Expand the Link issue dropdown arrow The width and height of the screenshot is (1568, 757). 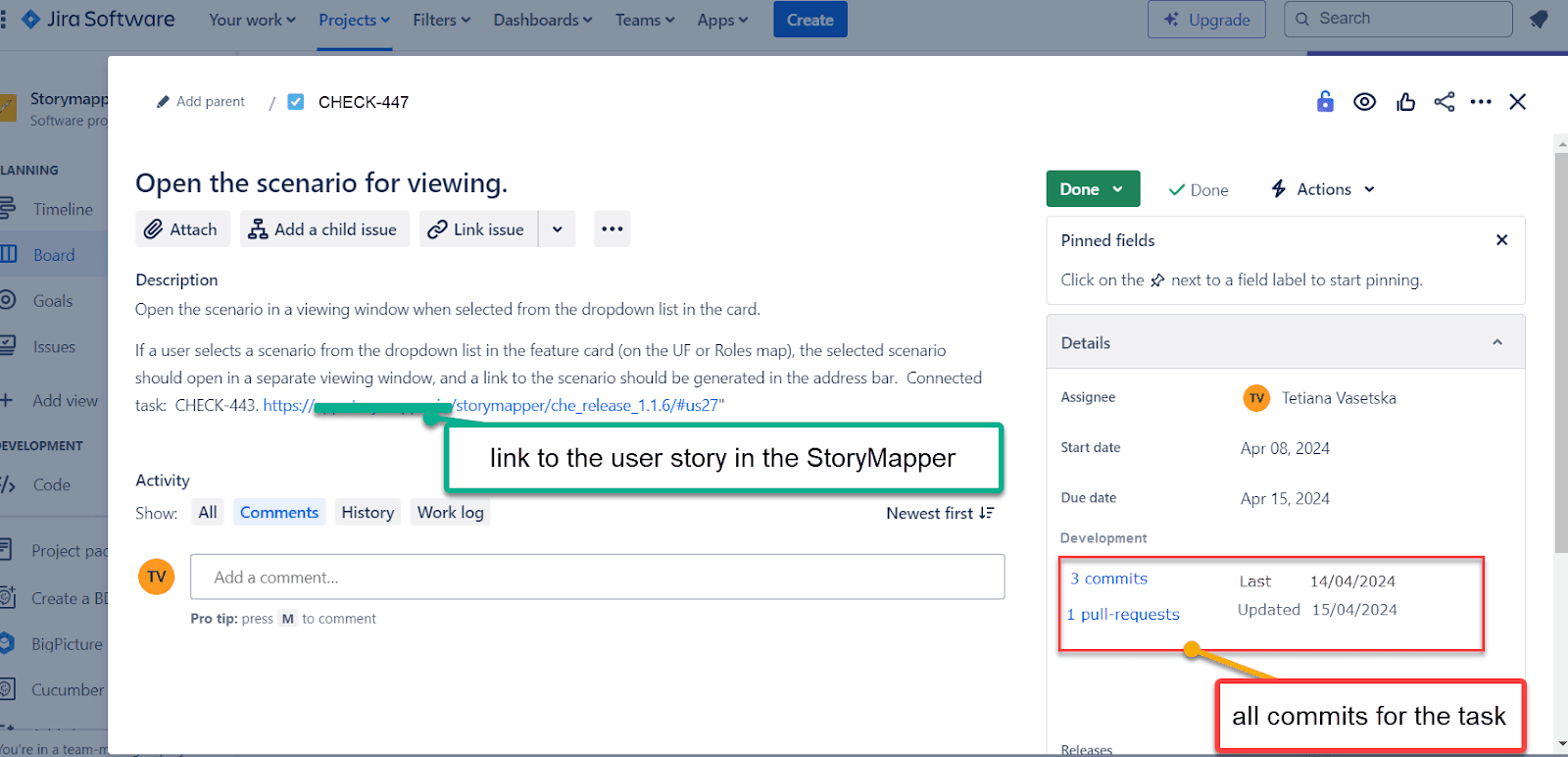coord(558,229)
